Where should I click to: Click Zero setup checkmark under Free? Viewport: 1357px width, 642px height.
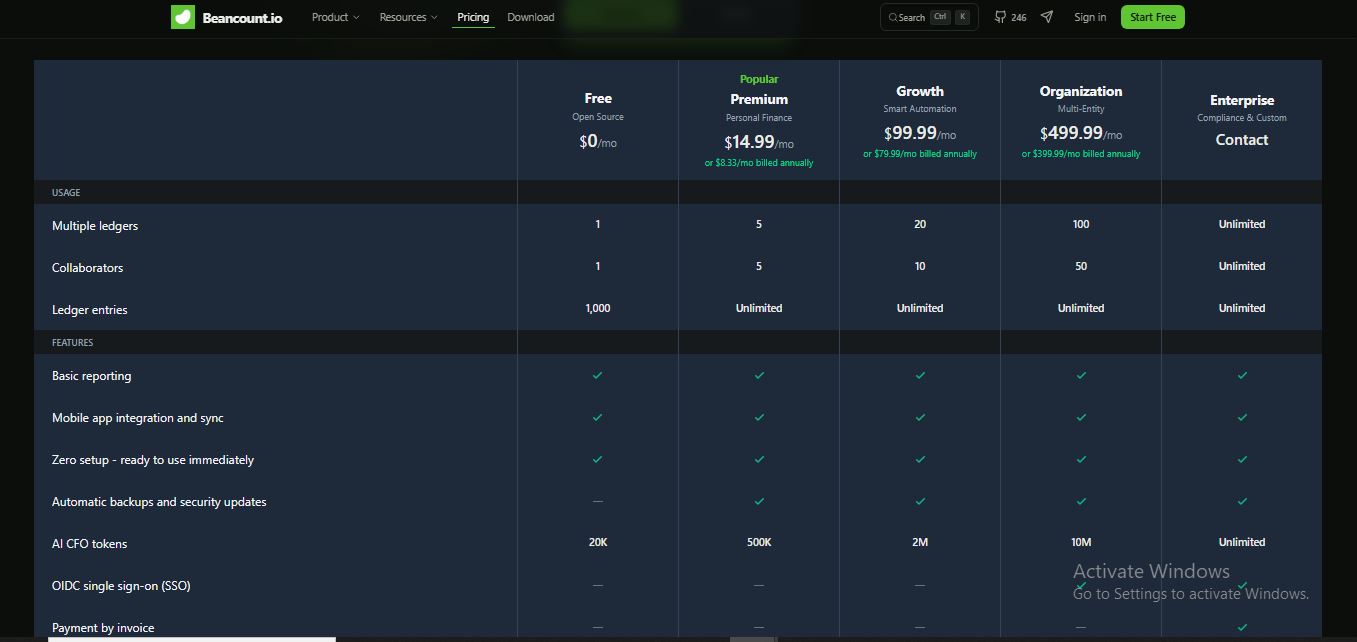click(x=598, y=460)
